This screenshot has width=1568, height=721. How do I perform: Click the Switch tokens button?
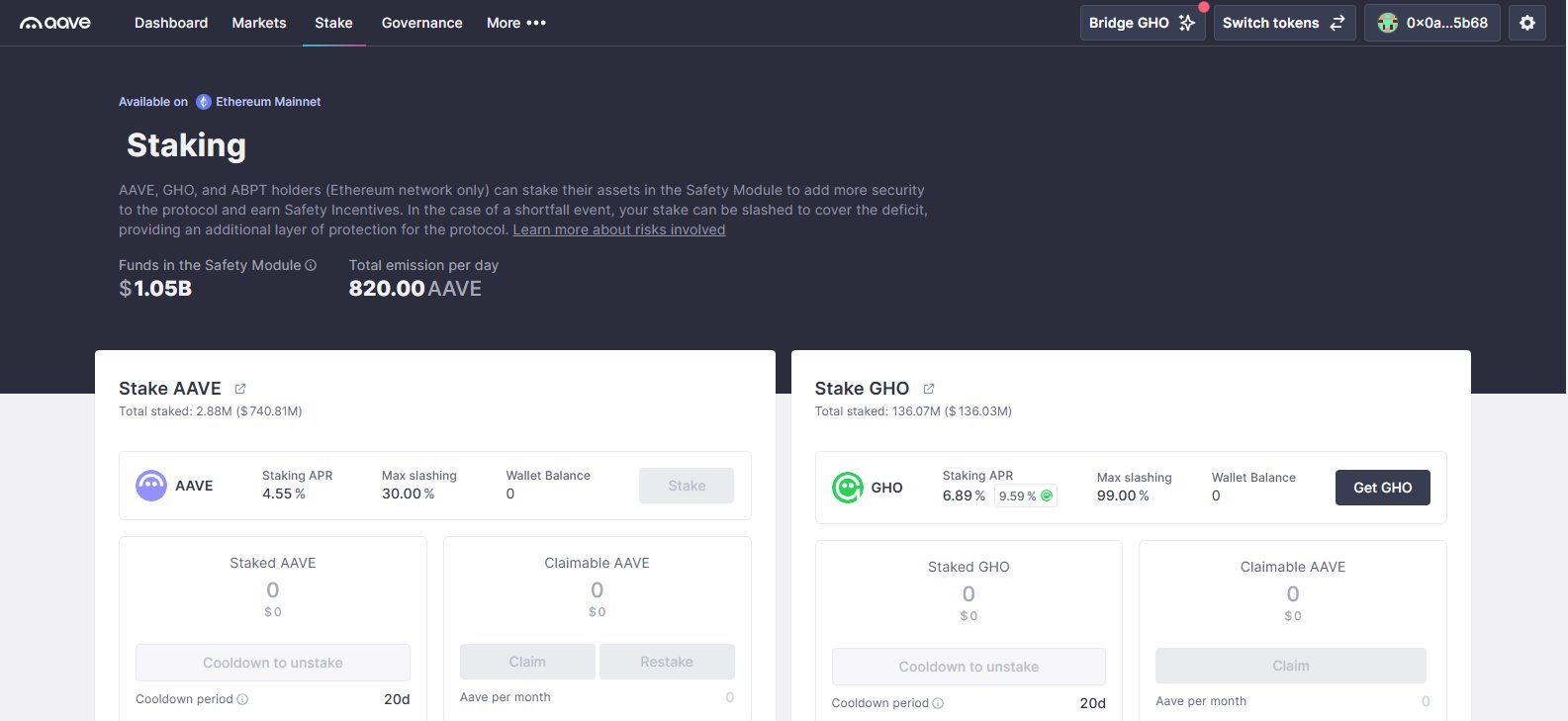(1284, 23)
